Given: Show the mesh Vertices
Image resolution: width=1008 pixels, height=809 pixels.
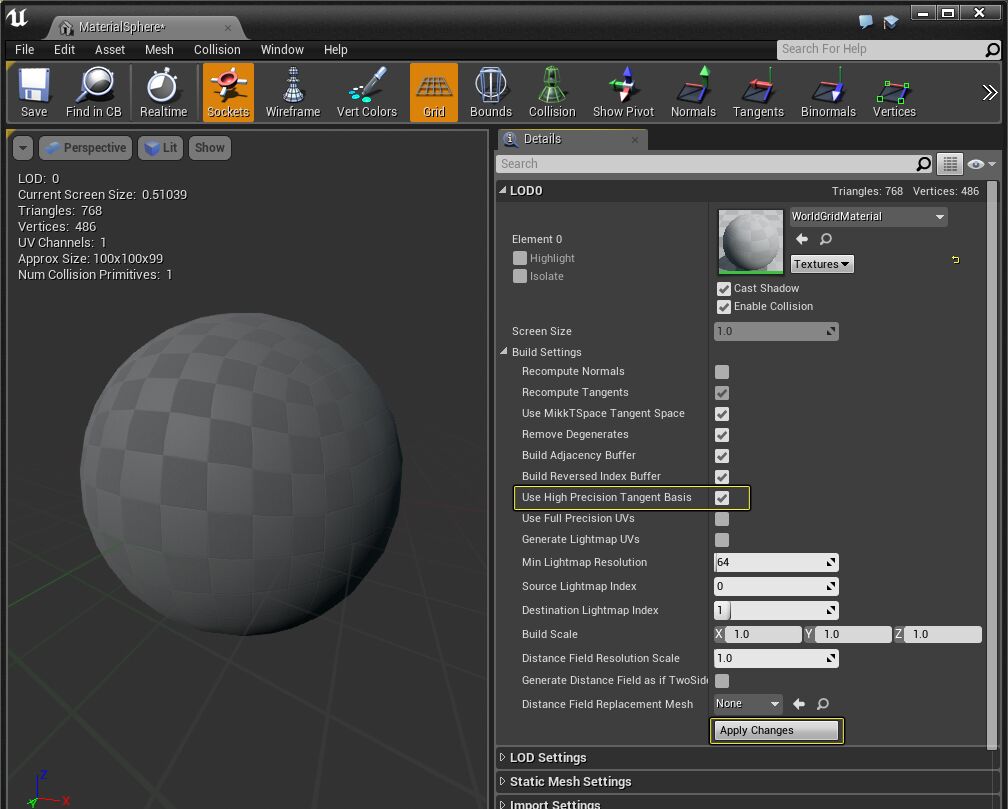Looking at the screenshot, I should pos(893,92).
